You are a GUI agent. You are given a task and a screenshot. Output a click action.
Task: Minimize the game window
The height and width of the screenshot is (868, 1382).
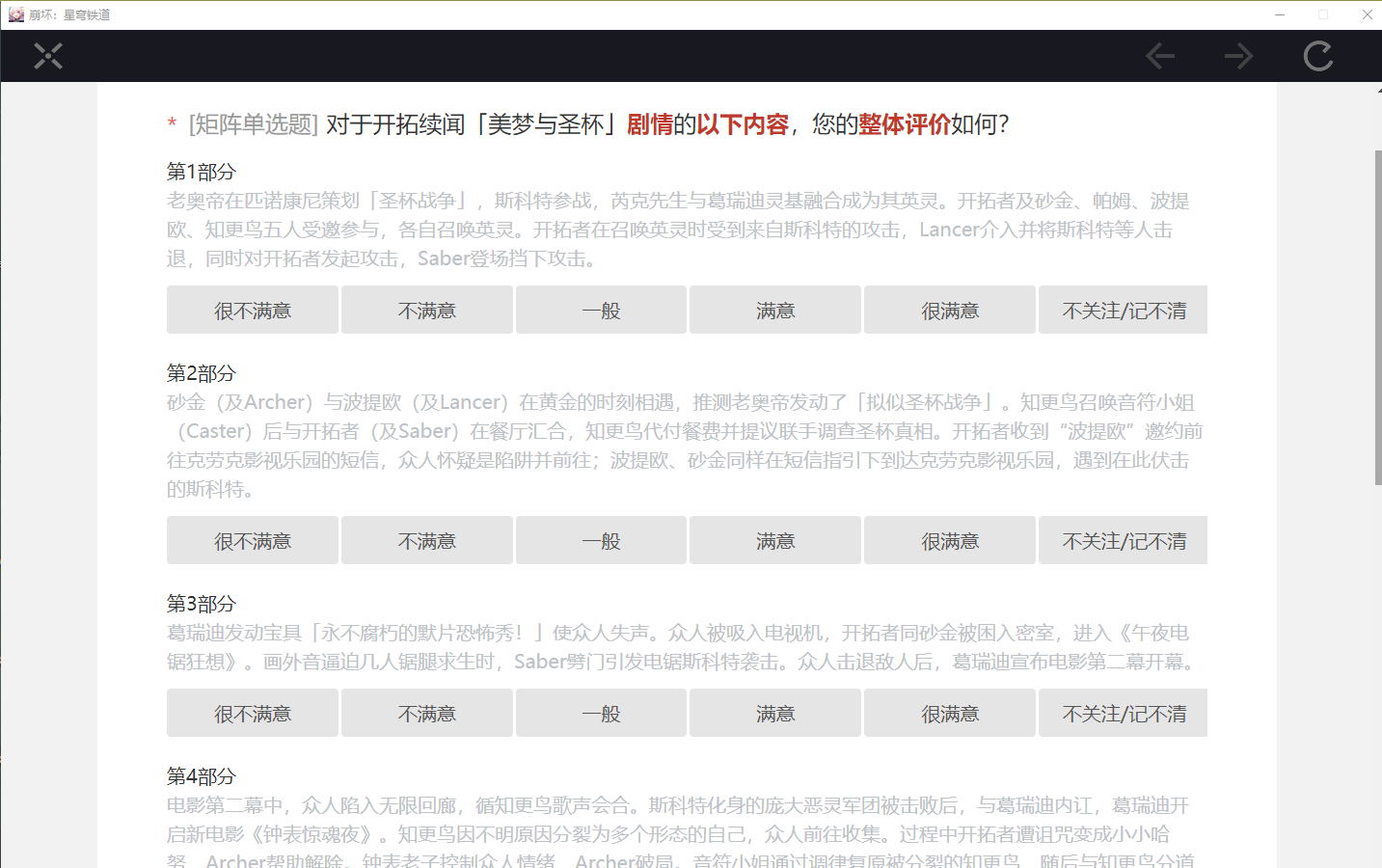[1280, 14]
